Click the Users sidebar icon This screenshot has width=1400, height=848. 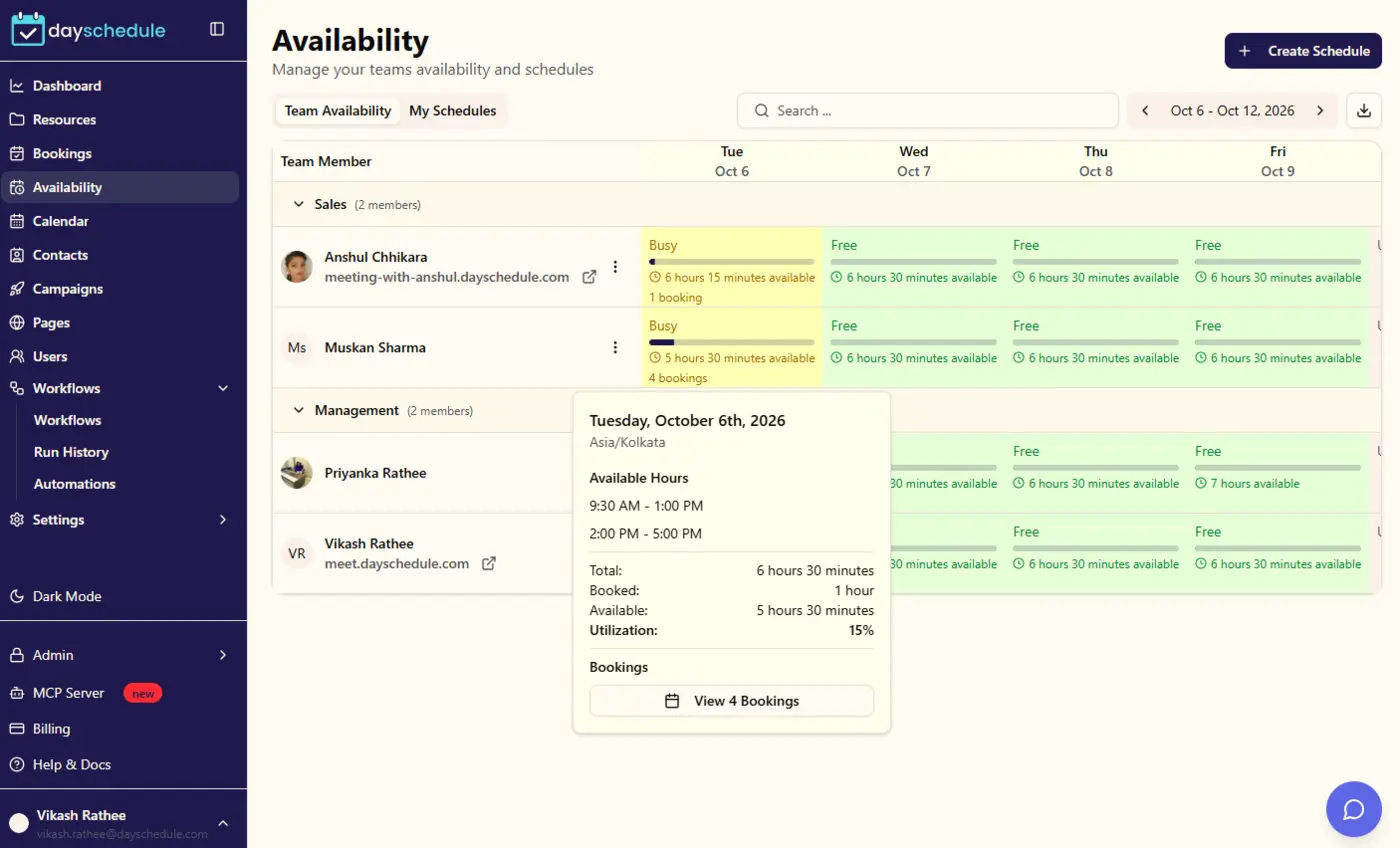pos(17,356)
